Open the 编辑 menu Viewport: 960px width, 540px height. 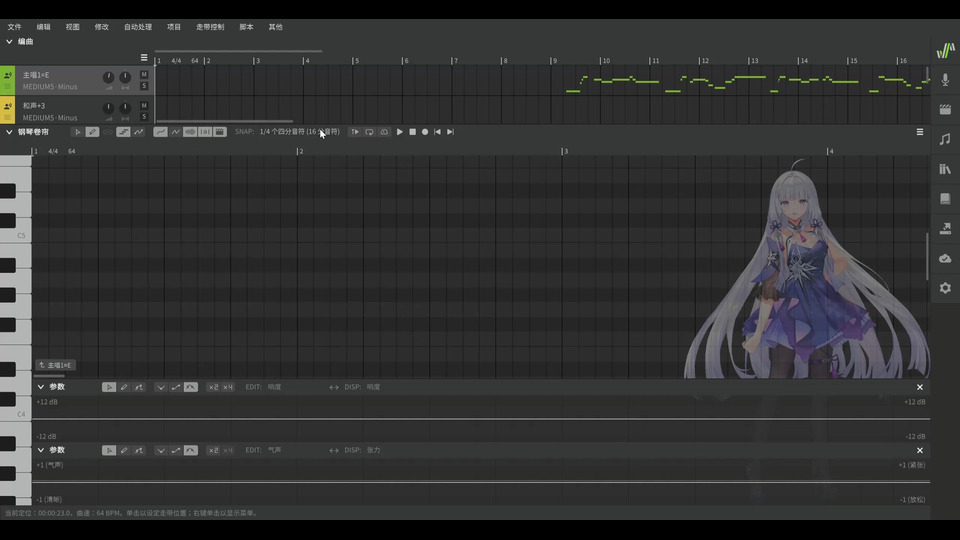(43, 27)
